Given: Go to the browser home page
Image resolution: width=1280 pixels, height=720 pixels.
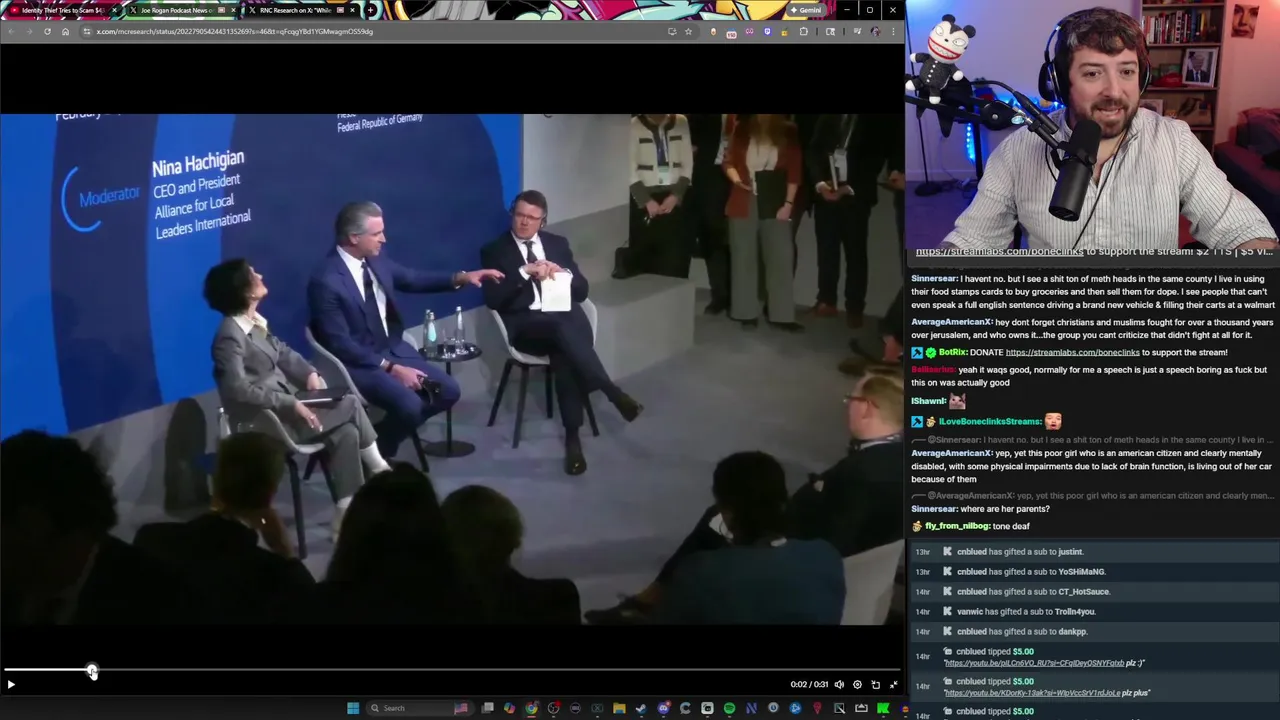Looking at the screenshot, I should [65, 31].
